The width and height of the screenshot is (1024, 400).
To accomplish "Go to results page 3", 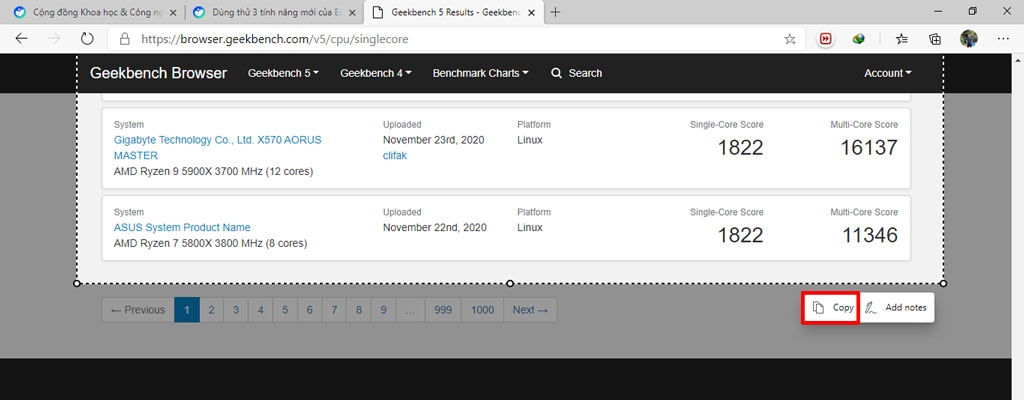I will (236, 310).
